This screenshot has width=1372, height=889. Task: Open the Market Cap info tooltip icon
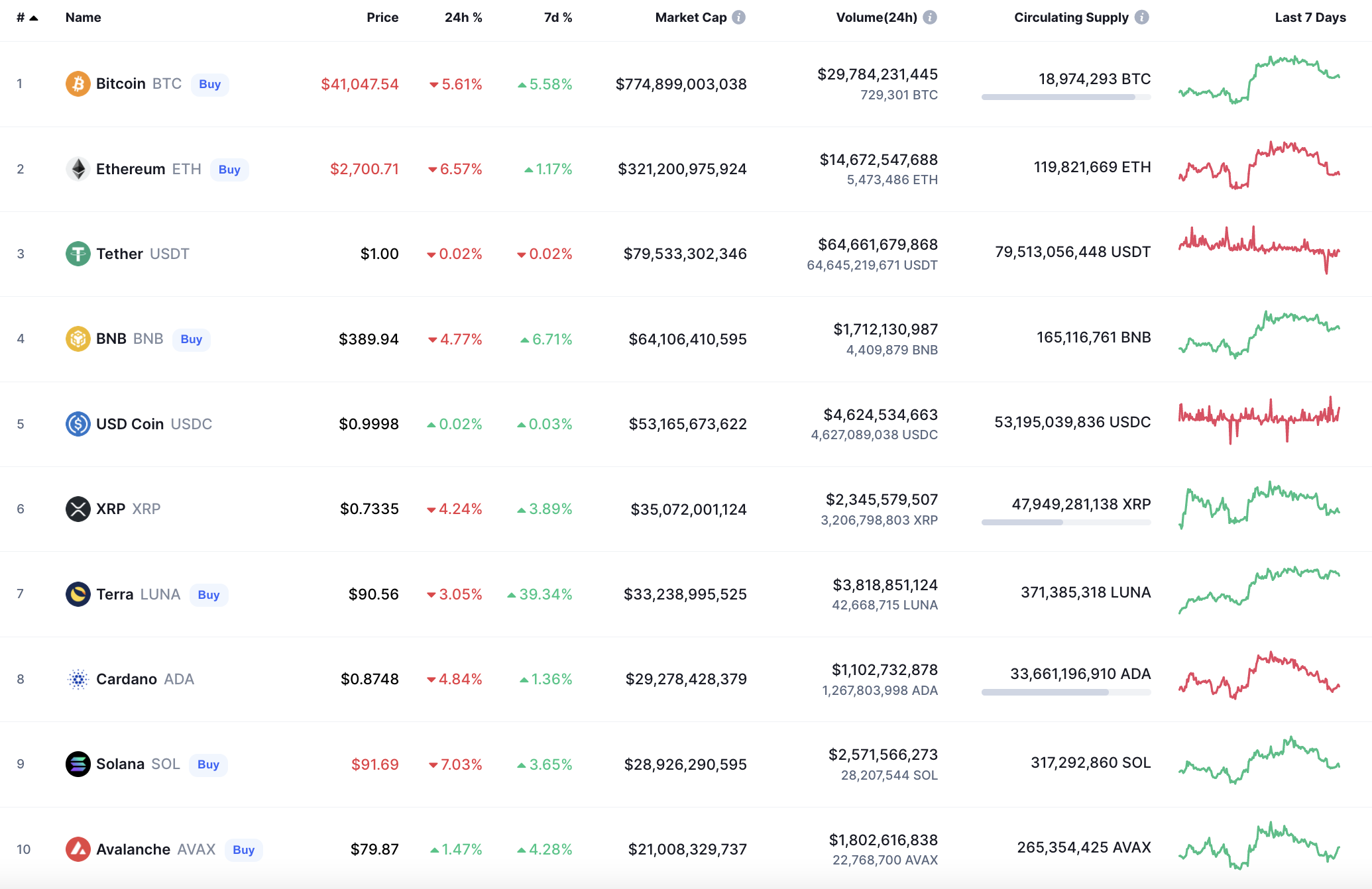pos(738,18)
